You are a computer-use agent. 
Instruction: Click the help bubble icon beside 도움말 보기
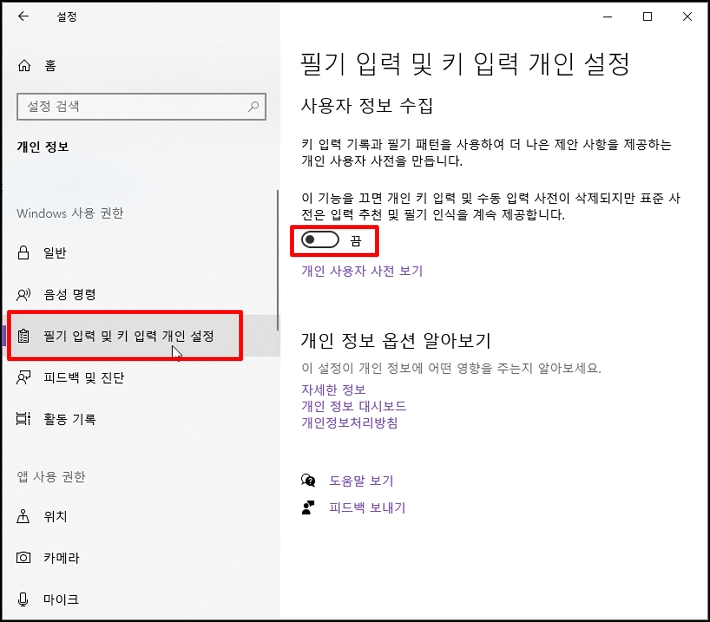[x=308, y=480]
